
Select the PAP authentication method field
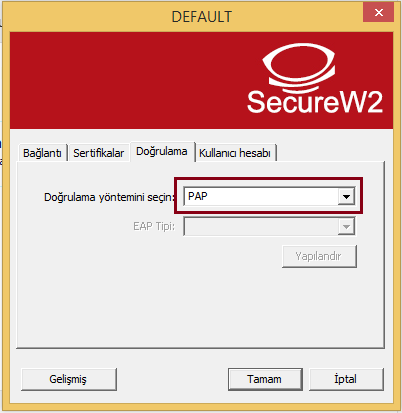[269, 196]
